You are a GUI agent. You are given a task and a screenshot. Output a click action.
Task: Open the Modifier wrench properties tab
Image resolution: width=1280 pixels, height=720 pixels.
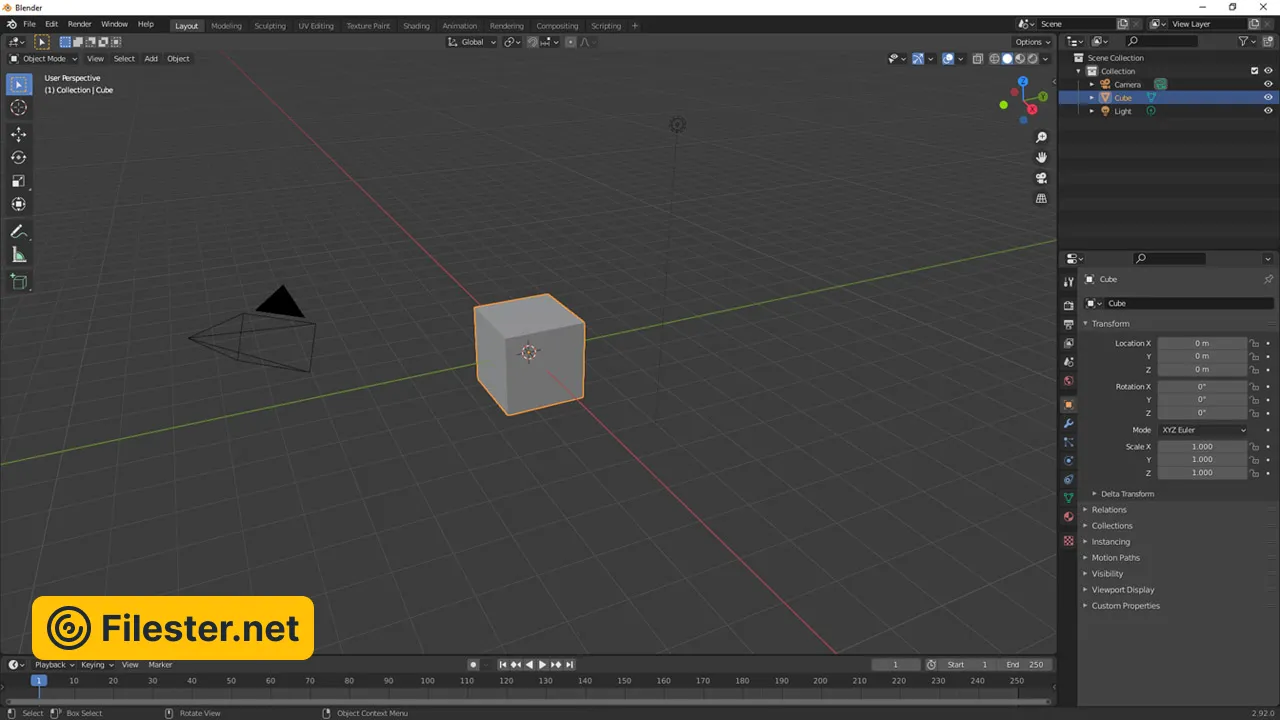point(1068,424)
